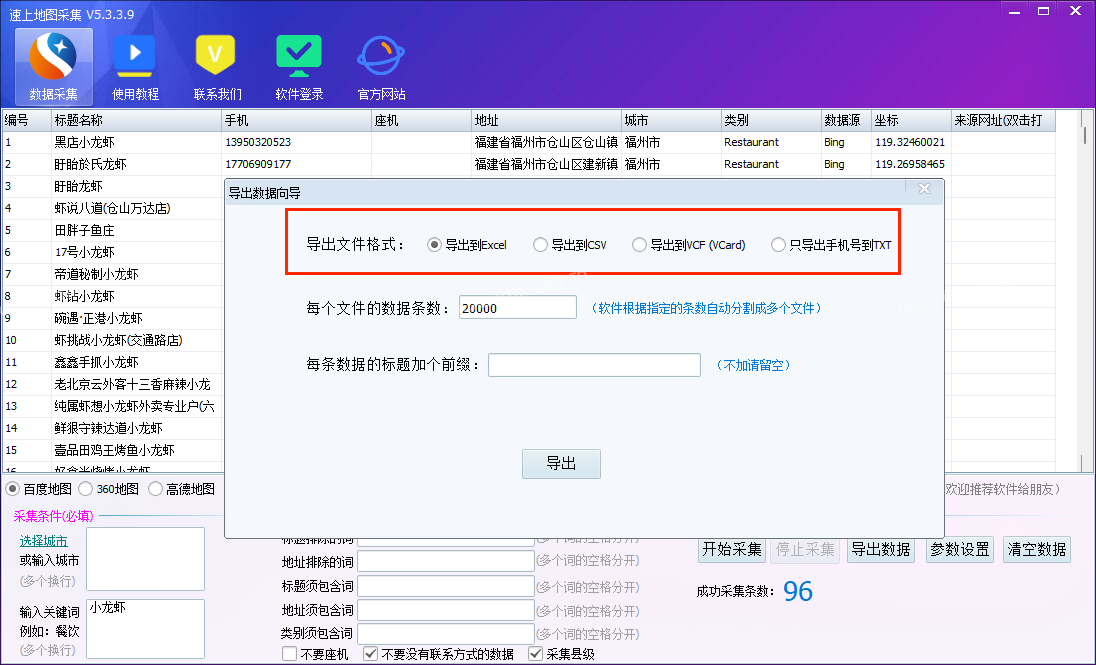Sort by the 编号 column header

click(27, 120)
